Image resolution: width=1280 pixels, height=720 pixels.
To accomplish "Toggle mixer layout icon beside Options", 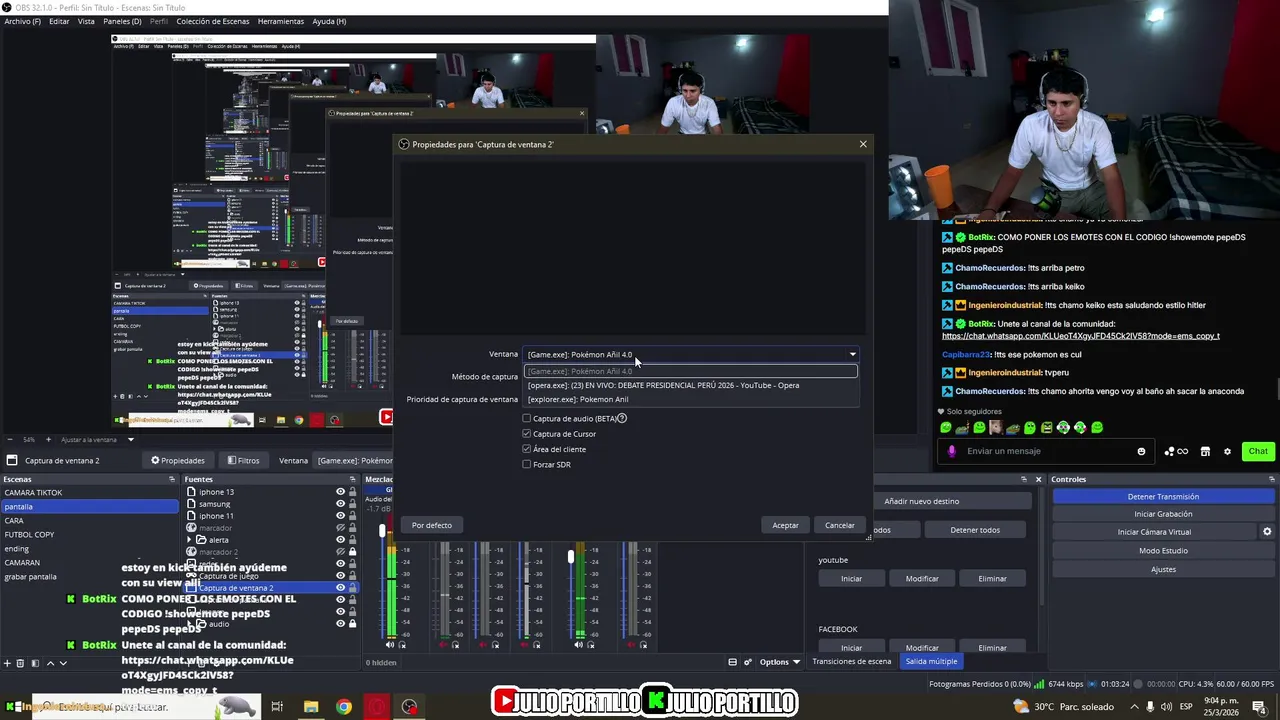I will pyautogui.click(x=732, y=662).
